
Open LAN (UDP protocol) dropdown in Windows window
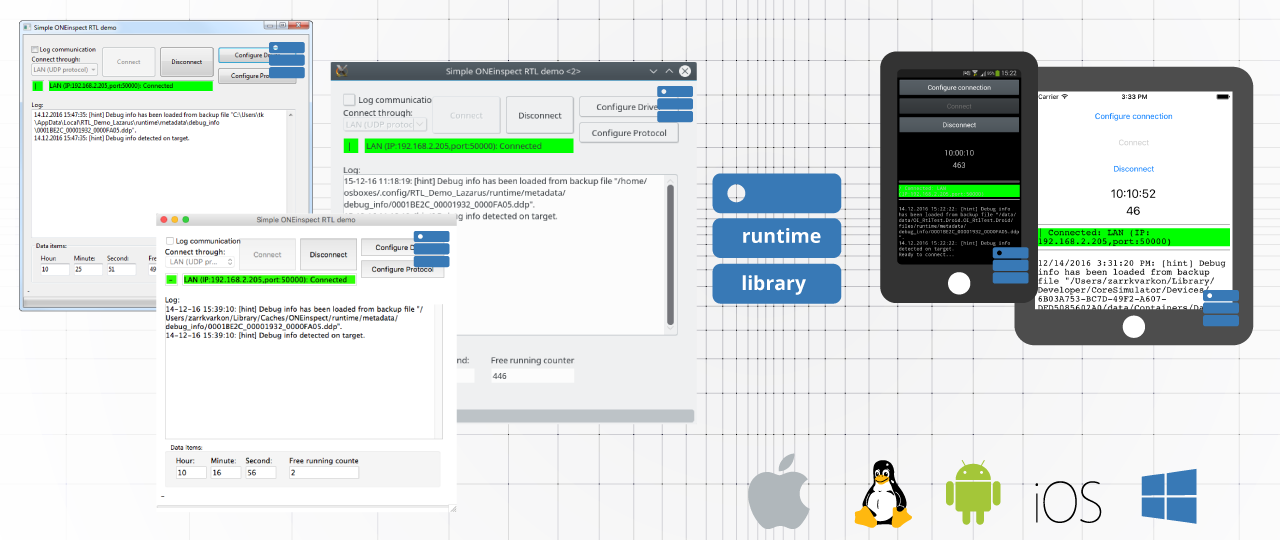(x=65, y=70)
